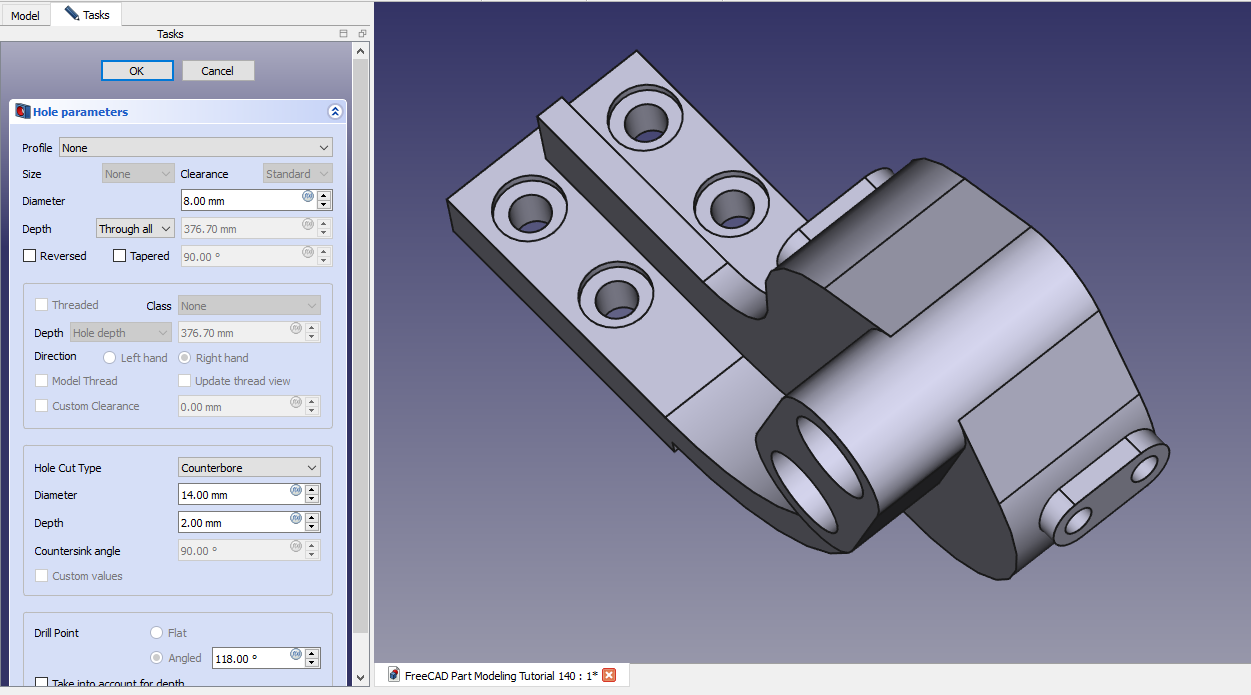Select the Tasks tab
Viewport: 1251px width, 695px height.
[x=87, y=15]
